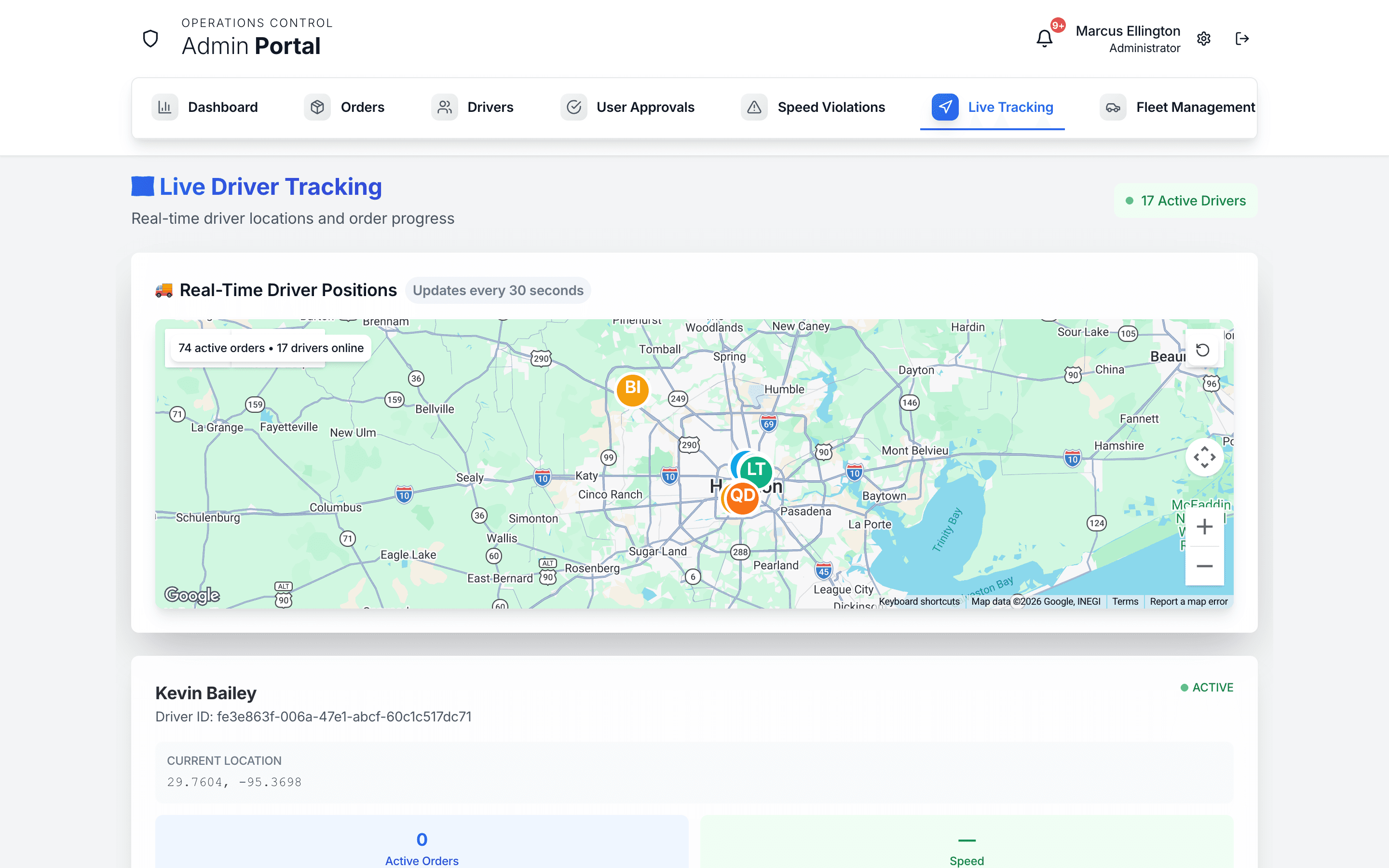Click the zoom in control on the map
Screen dimensions: 1389x868
[1205, 527]
